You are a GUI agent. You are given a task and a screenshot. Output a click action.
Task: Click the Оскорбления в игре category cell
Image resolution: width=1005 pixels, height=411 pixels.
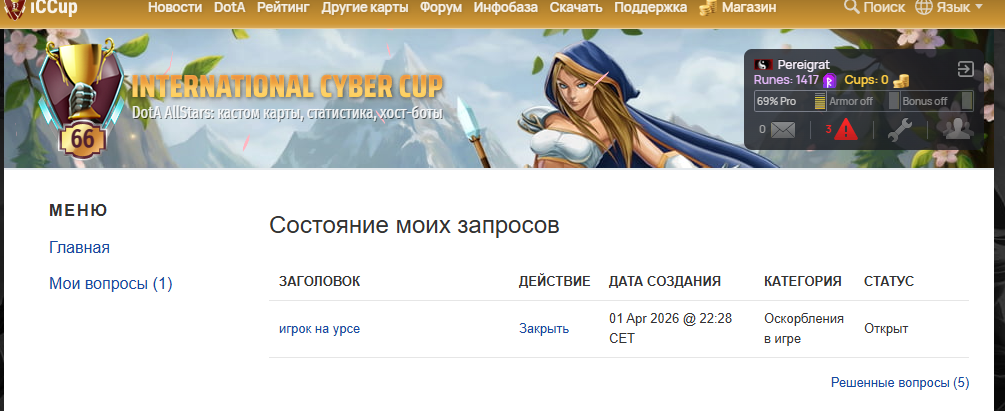point(804,329)
